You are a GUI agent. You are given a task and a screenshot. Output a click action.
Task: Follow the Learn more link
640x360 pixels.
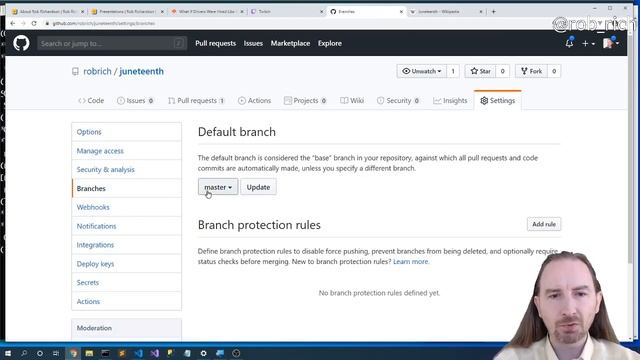(411, 262)
